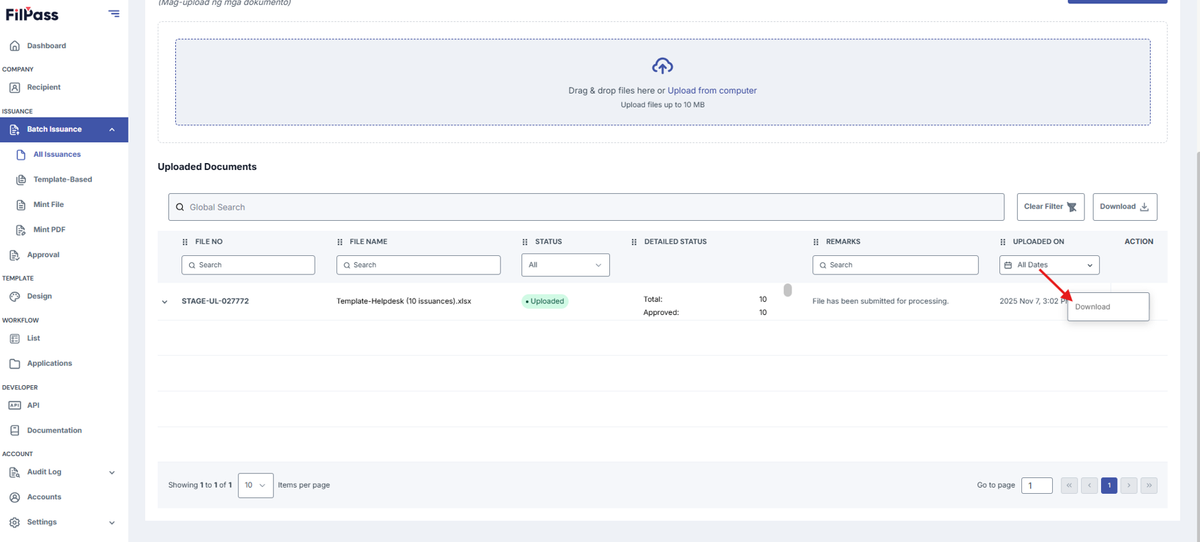Click the Detailed Status column drag handle
The width and height of the screenshot is (1200, 542).
pos(635,242)
